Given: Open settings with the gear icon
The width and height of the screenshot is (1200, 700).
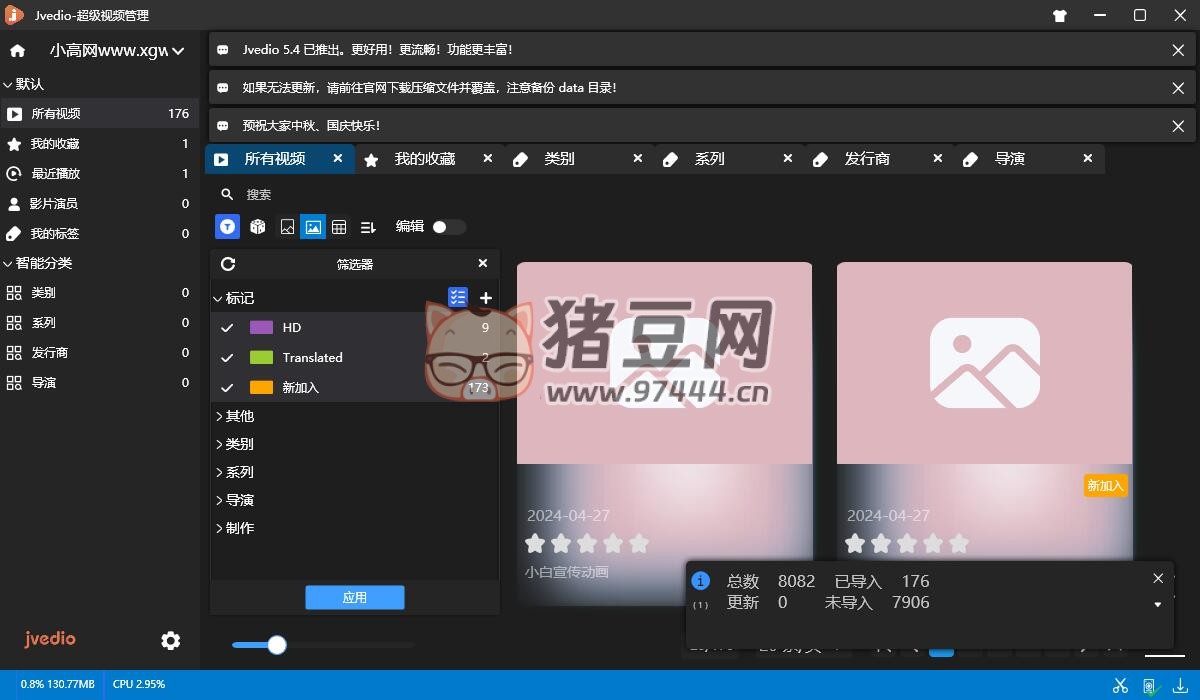Looking at the screenshot, I should pos(171,640).
